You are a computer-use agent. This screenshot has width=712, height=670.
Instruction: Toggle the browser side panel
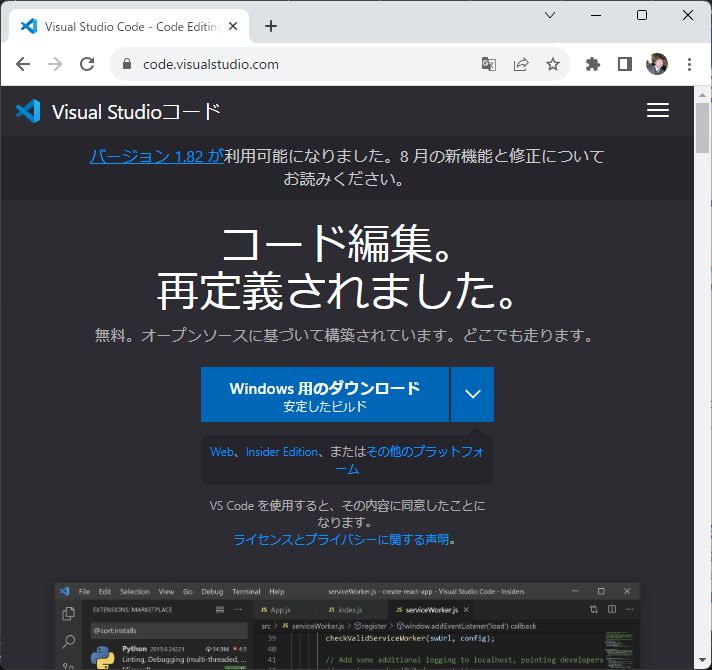(x=625, y=64)
